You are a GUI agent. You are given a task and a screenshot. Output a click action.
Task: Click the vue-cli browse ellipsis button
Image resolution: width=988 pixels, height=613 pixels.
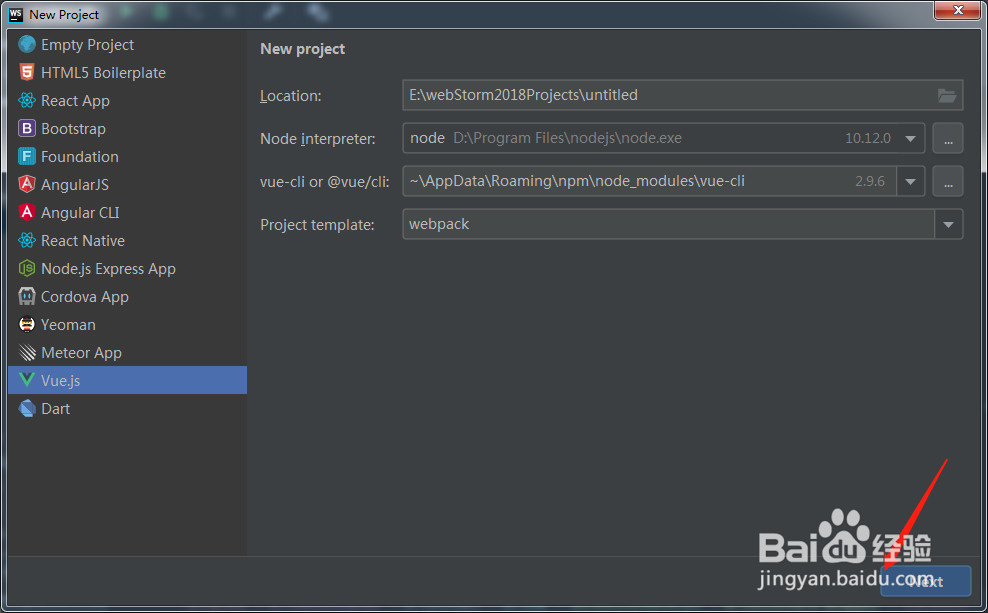947,181
